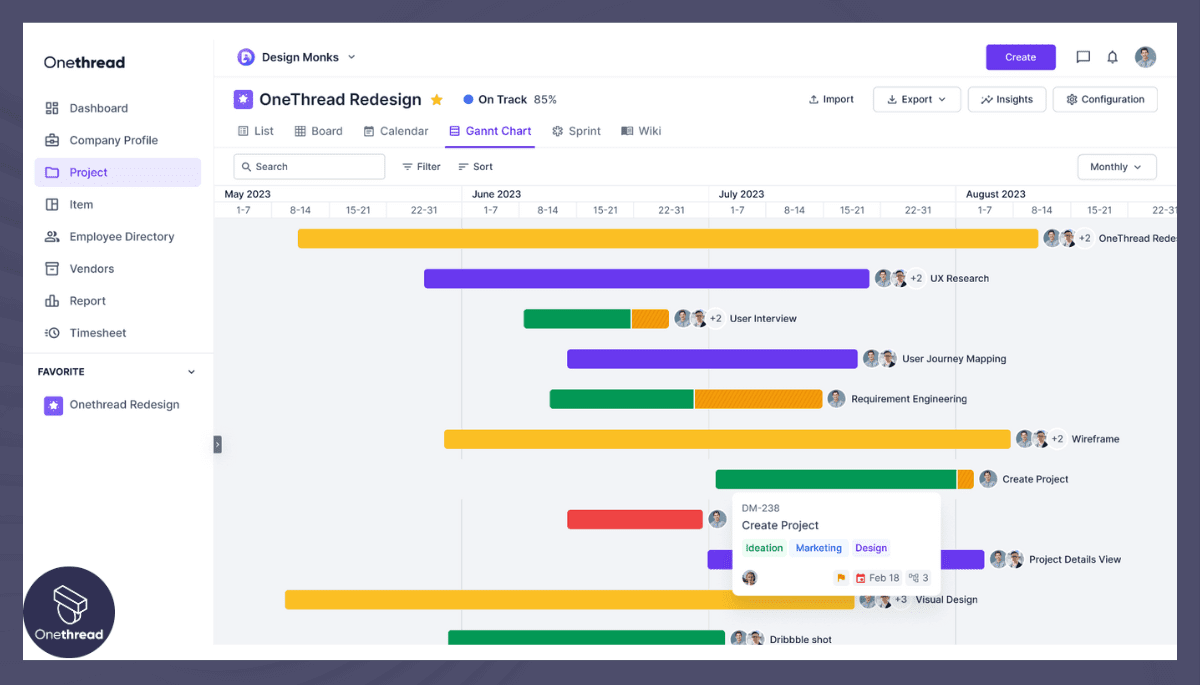The height and width of the screenshot is (685, 1200).
Task: Star the OneThread Redesign project title
Action: [x=436, y=99]
